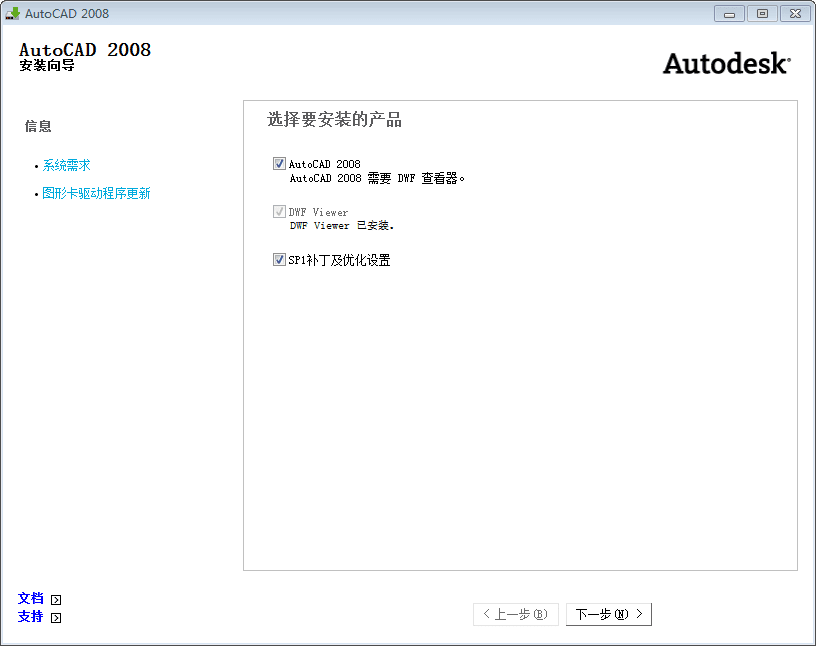Open the 系统需求 link

(x=66, y=166)
